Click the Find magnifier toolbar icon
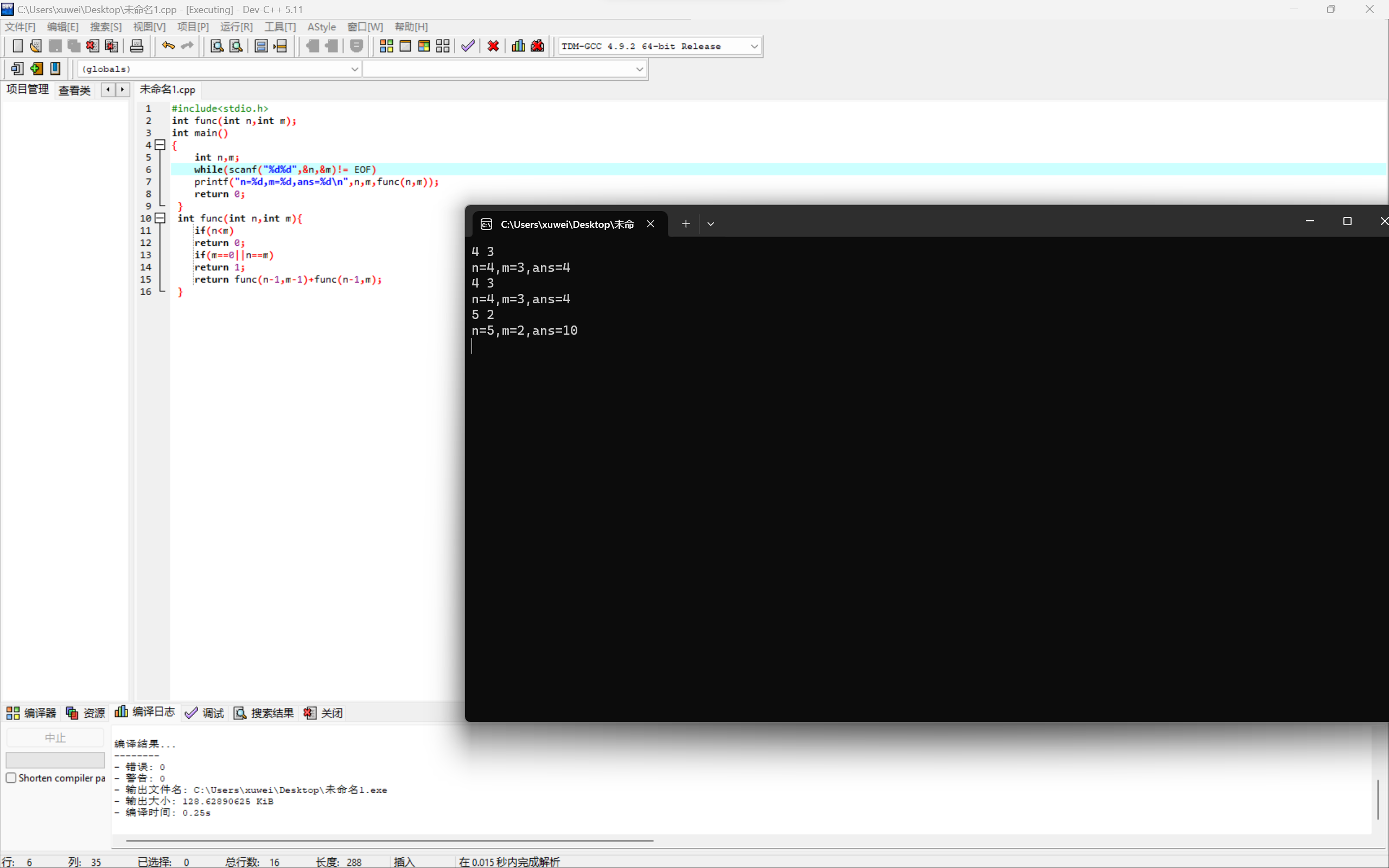This screenshot has height=868, width=1389. 216,46
